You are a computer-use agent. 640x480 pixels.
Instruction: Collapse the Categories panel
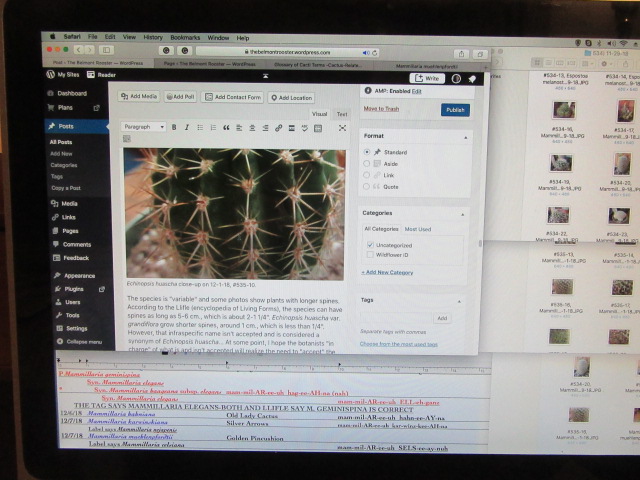click(463, 213)
